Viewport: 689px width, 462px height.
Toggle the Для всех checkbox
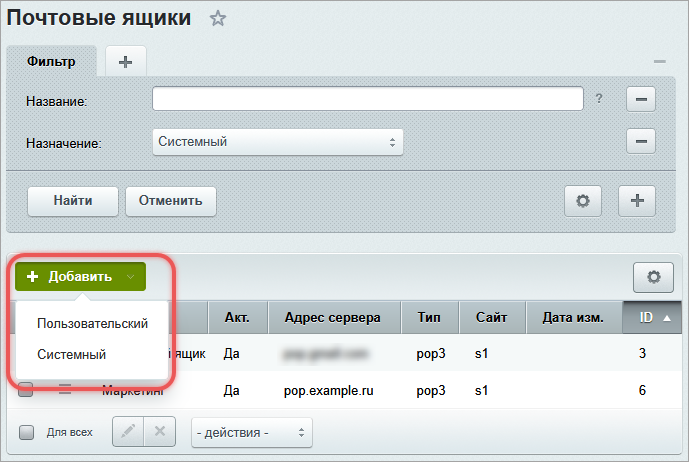[27, 433]
